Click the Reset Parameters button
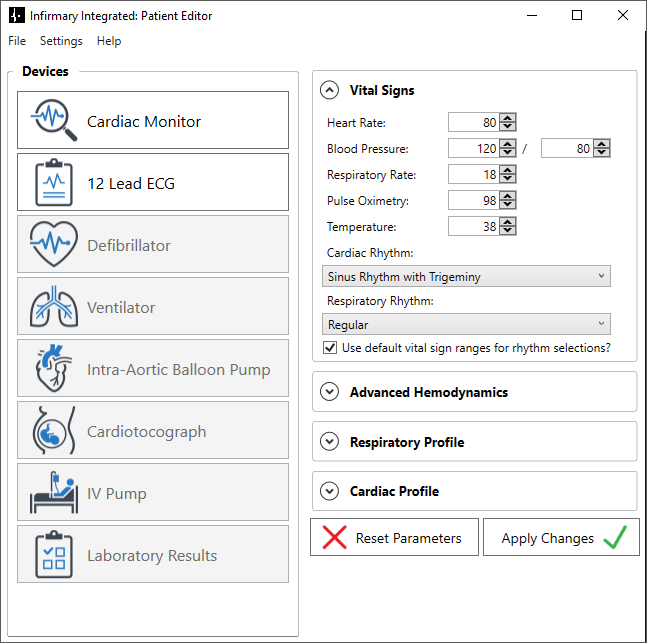This screenshot has height=643, width=647. click(x=394, y=537)
